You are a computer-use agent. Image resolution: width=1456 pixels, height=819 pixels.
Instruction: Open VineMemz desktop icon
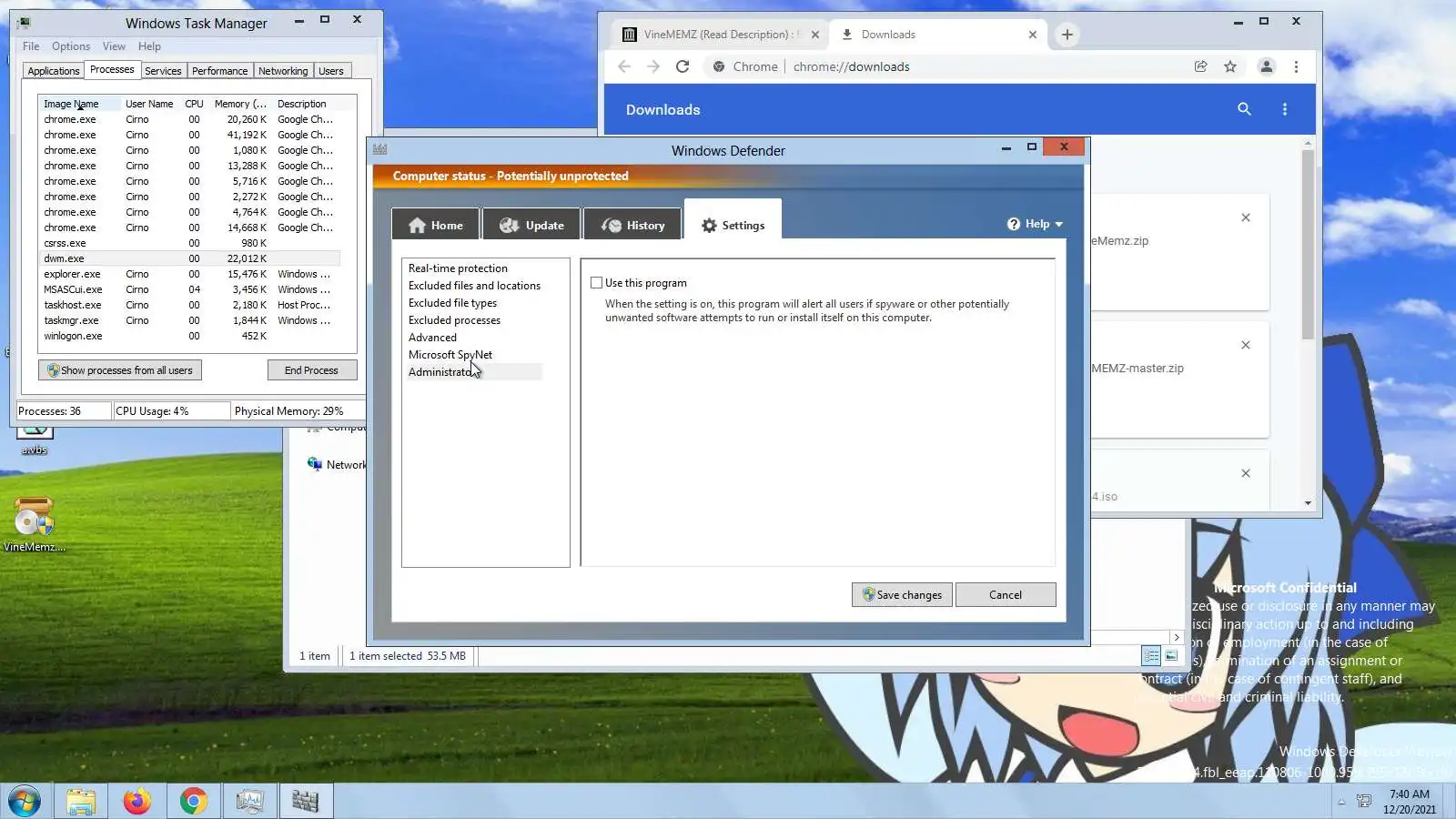pos(35,524)
